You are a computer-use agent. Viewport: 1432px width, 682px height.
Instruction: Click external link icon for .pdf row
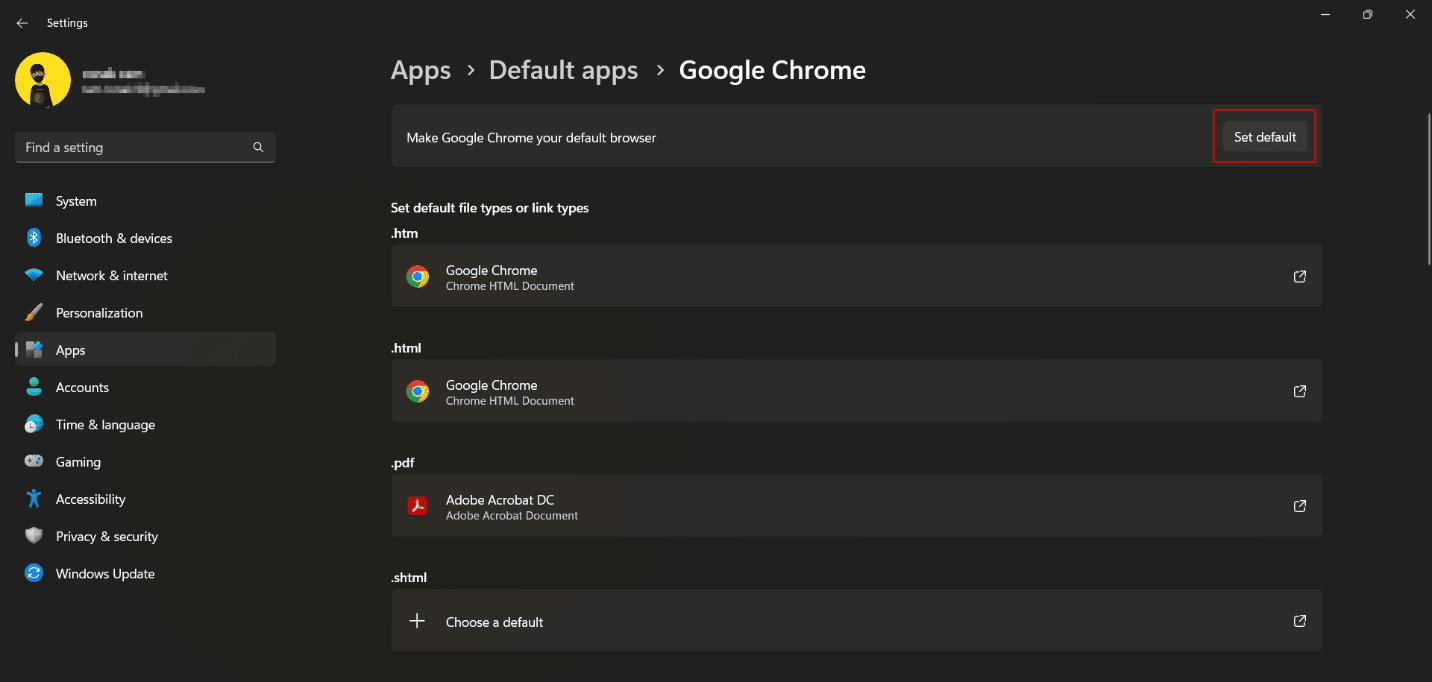1299,506
